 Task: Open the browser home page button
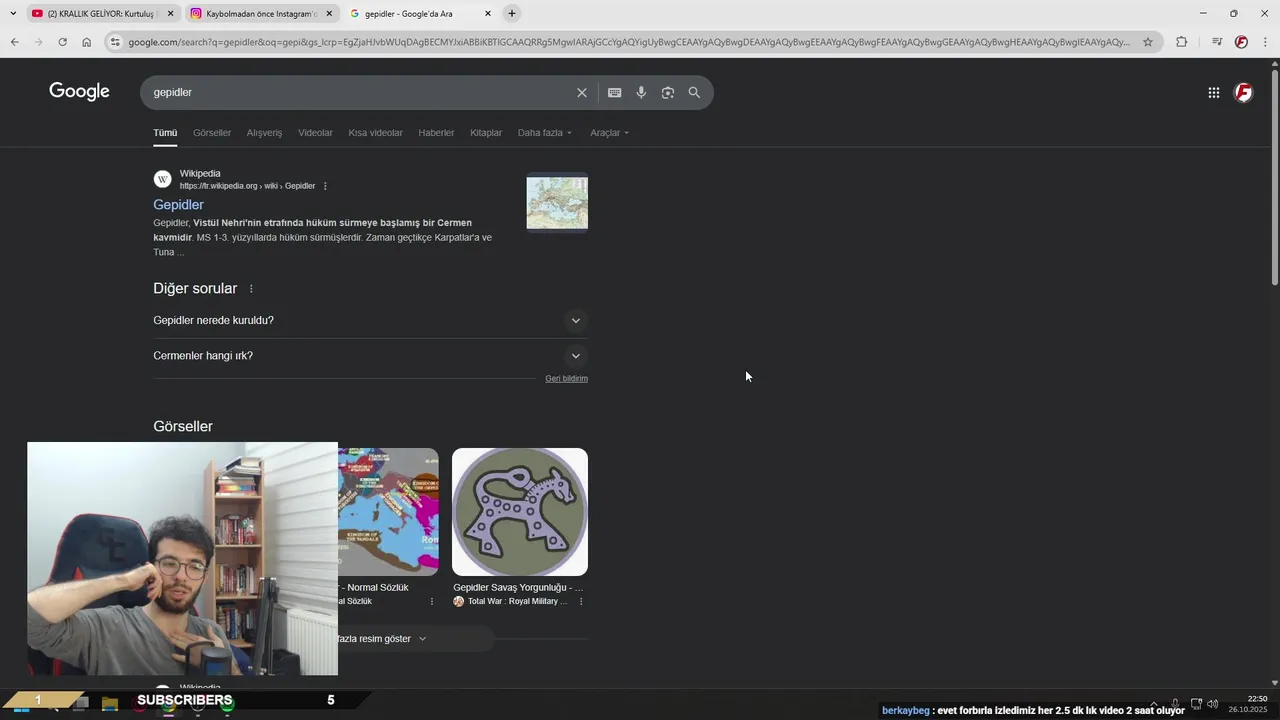(x=86, y=42)
